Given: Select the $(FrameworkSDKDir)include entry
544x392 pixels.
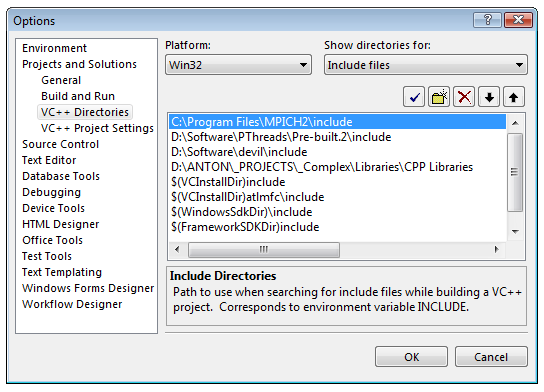Looking at the screenshot, I should tap(337, 227).
